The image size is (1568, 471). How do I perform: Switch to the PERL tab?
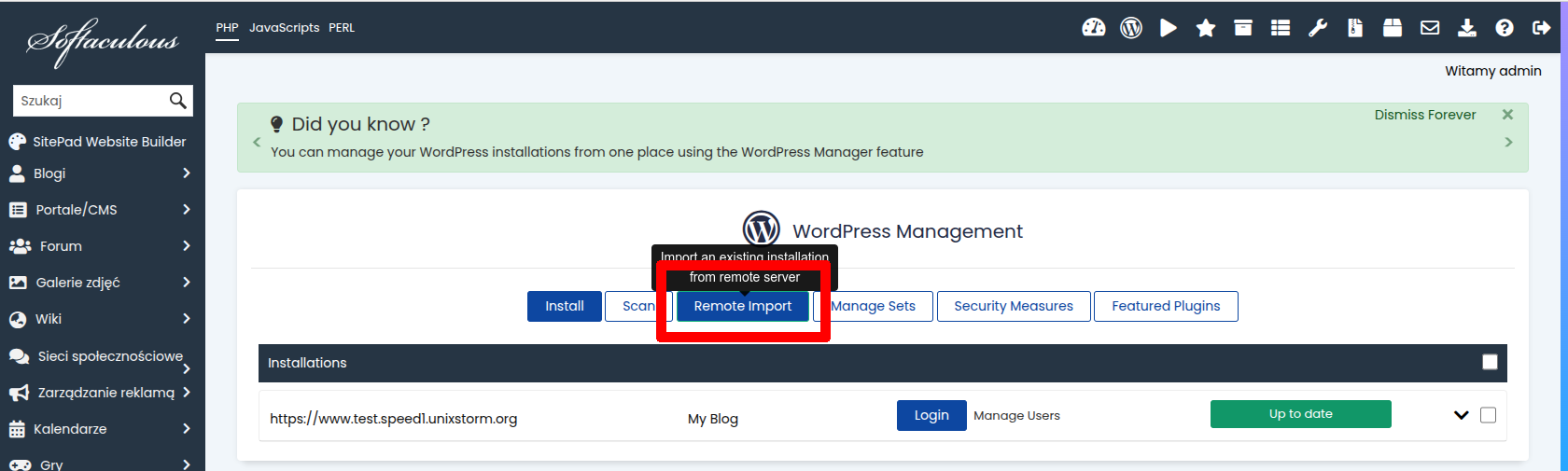pos(342,28)
